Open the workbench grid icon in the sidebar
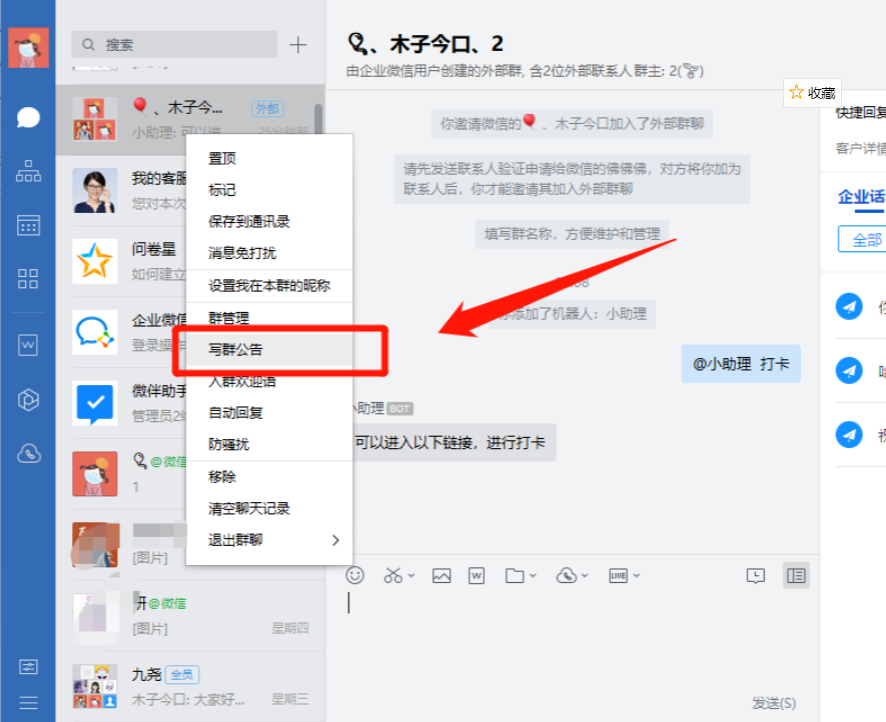The image size is (886, 722). [x=28, y=279]
